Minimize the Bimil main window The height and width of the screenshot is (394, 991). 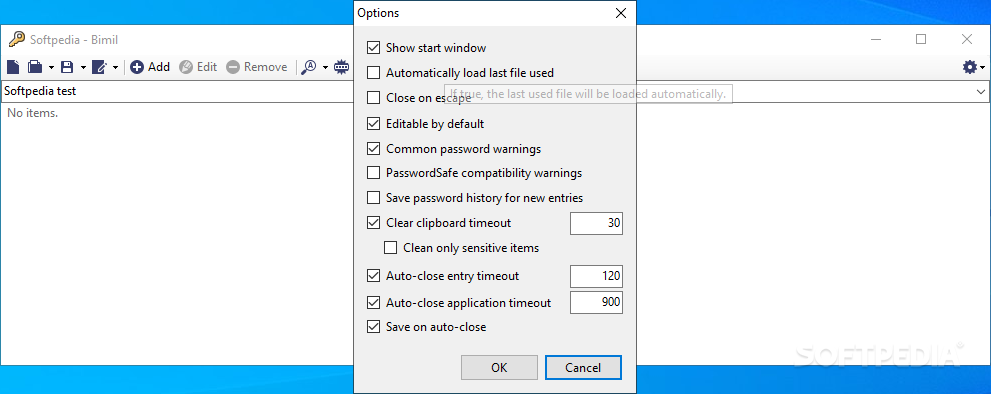(x=875, y=39)
